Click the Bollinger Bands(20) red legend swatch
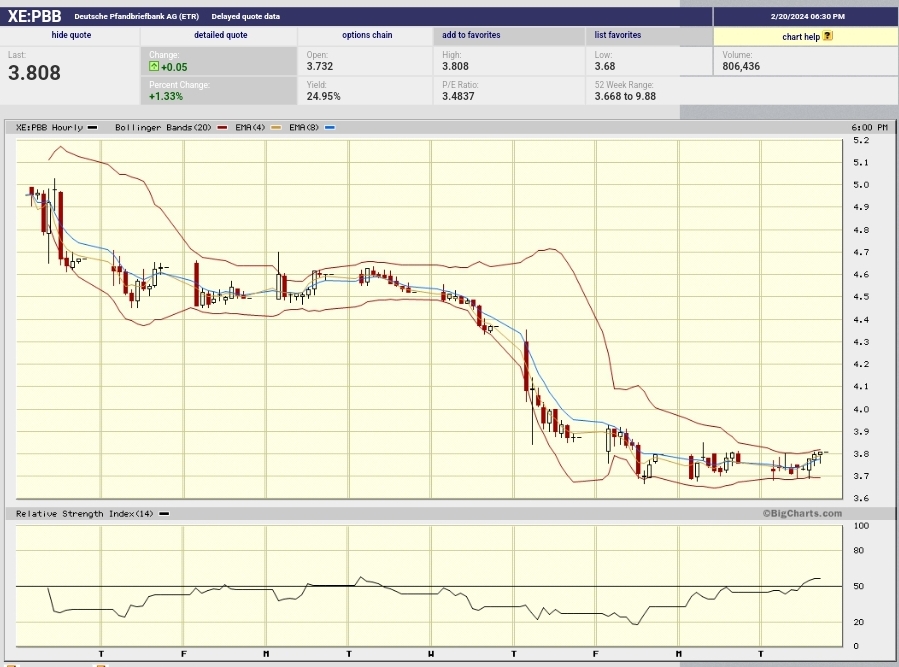The image size is (899, 667). [x=222, y=127]
